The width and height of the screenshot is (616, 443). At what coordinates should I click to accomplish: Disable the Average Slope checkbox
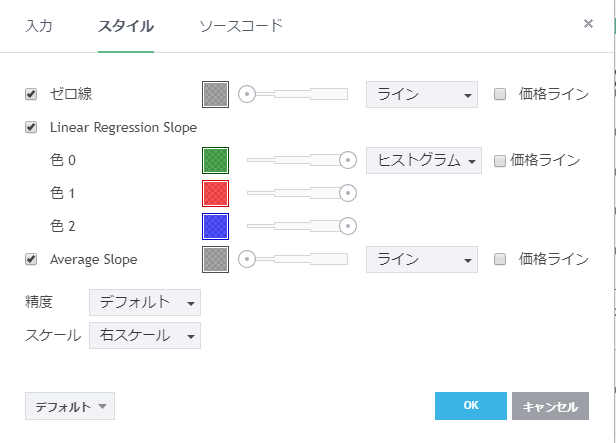click(x=31, y=259)
